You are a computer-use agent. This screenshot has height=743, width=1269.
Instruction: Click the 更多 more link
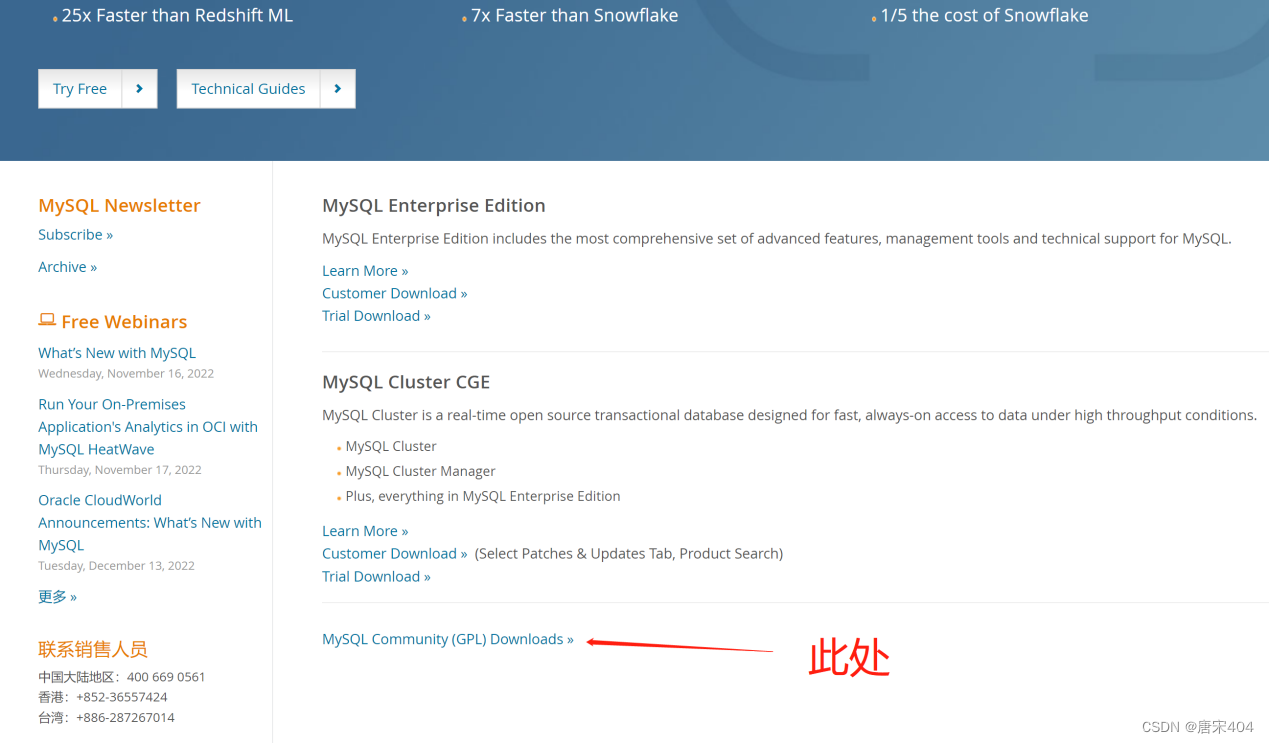click(57, 597)
